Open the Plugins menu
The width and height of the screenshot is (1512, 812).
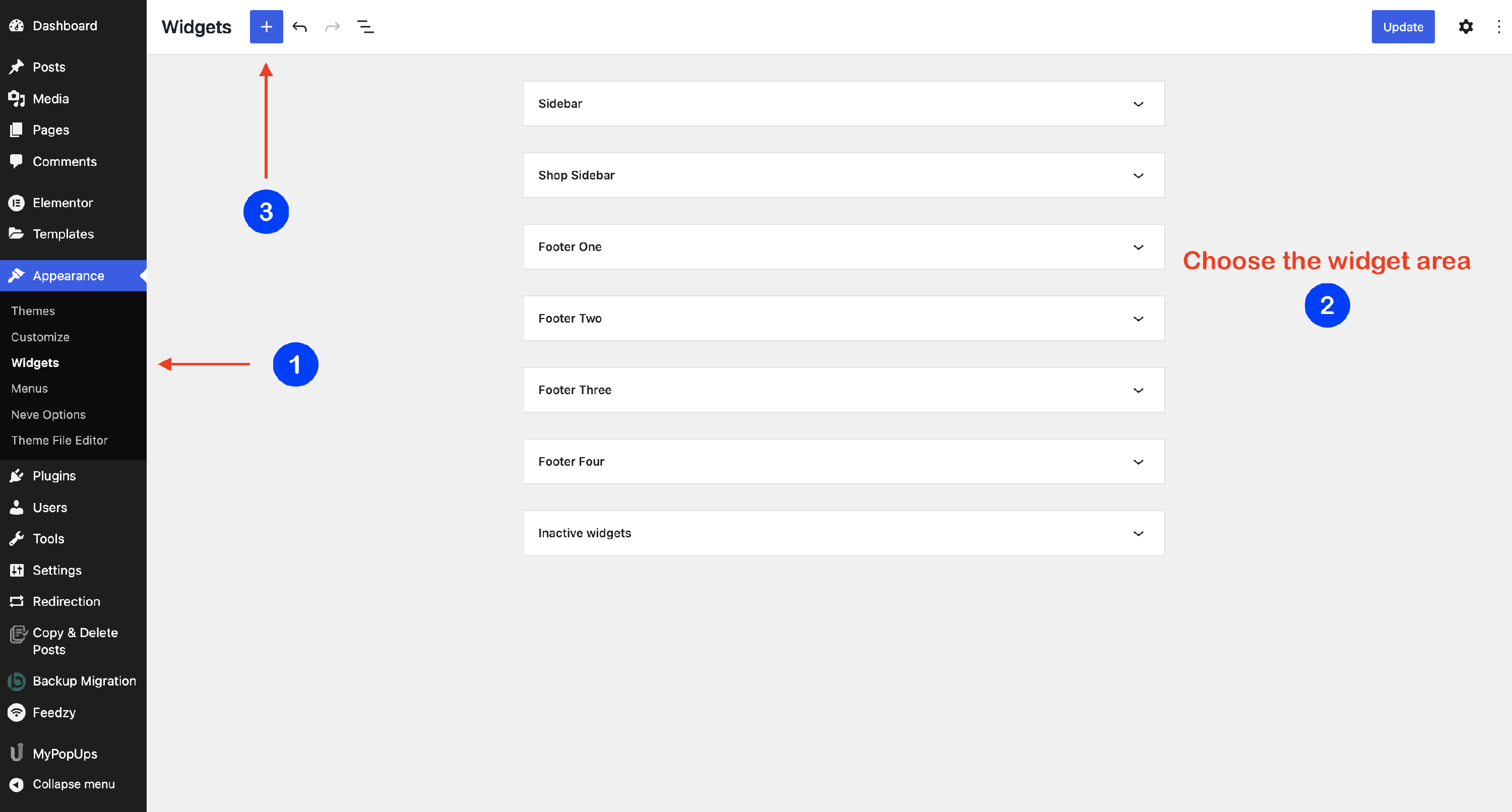pos(54,476)
